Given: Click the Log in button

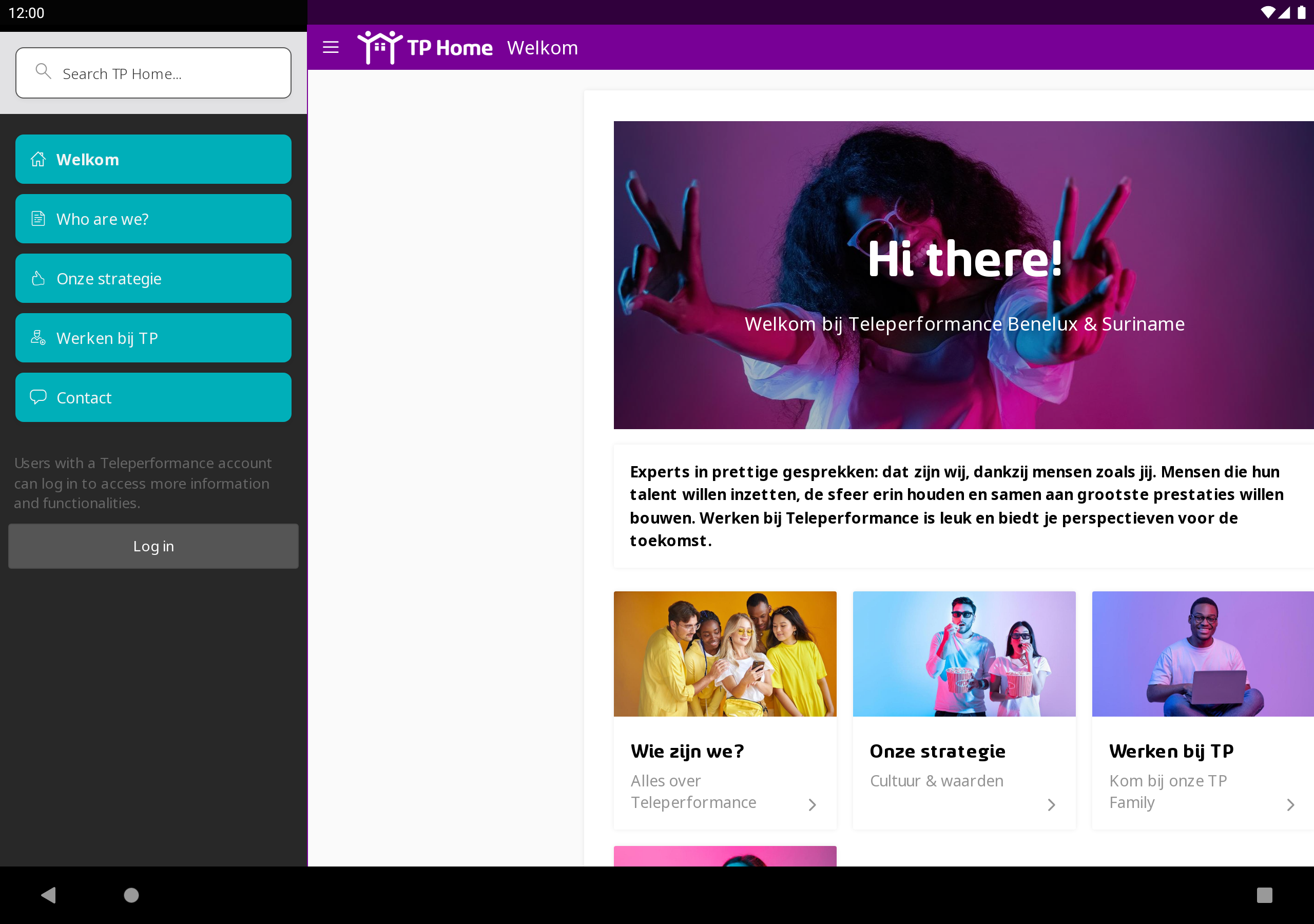Looking at the screenshot, I should click(x=153, y=546).
